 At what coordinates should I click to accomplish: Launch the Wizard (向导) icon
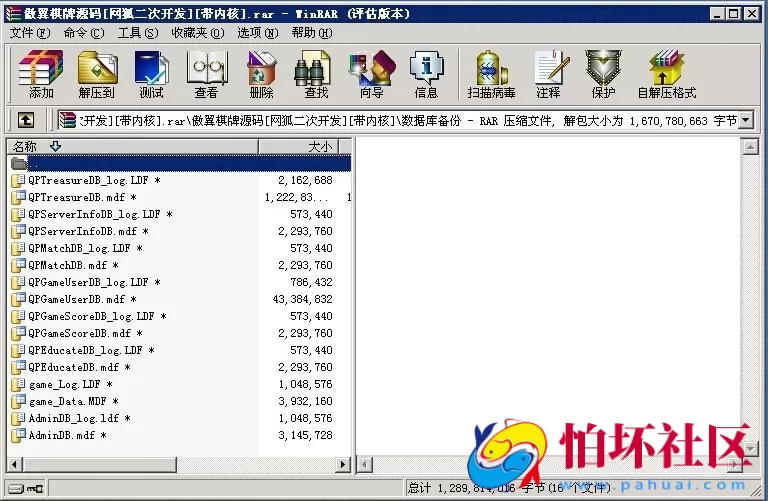coord(372,74)
